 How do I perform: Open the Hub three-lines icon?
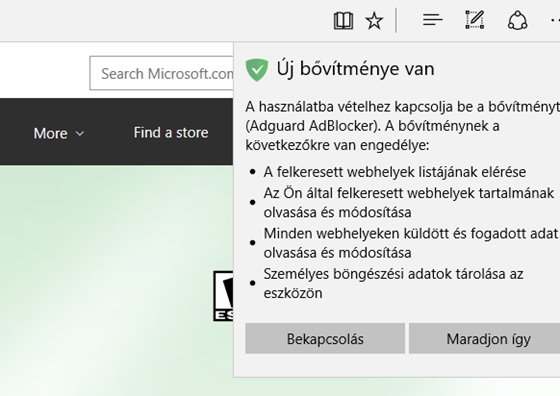432,20
